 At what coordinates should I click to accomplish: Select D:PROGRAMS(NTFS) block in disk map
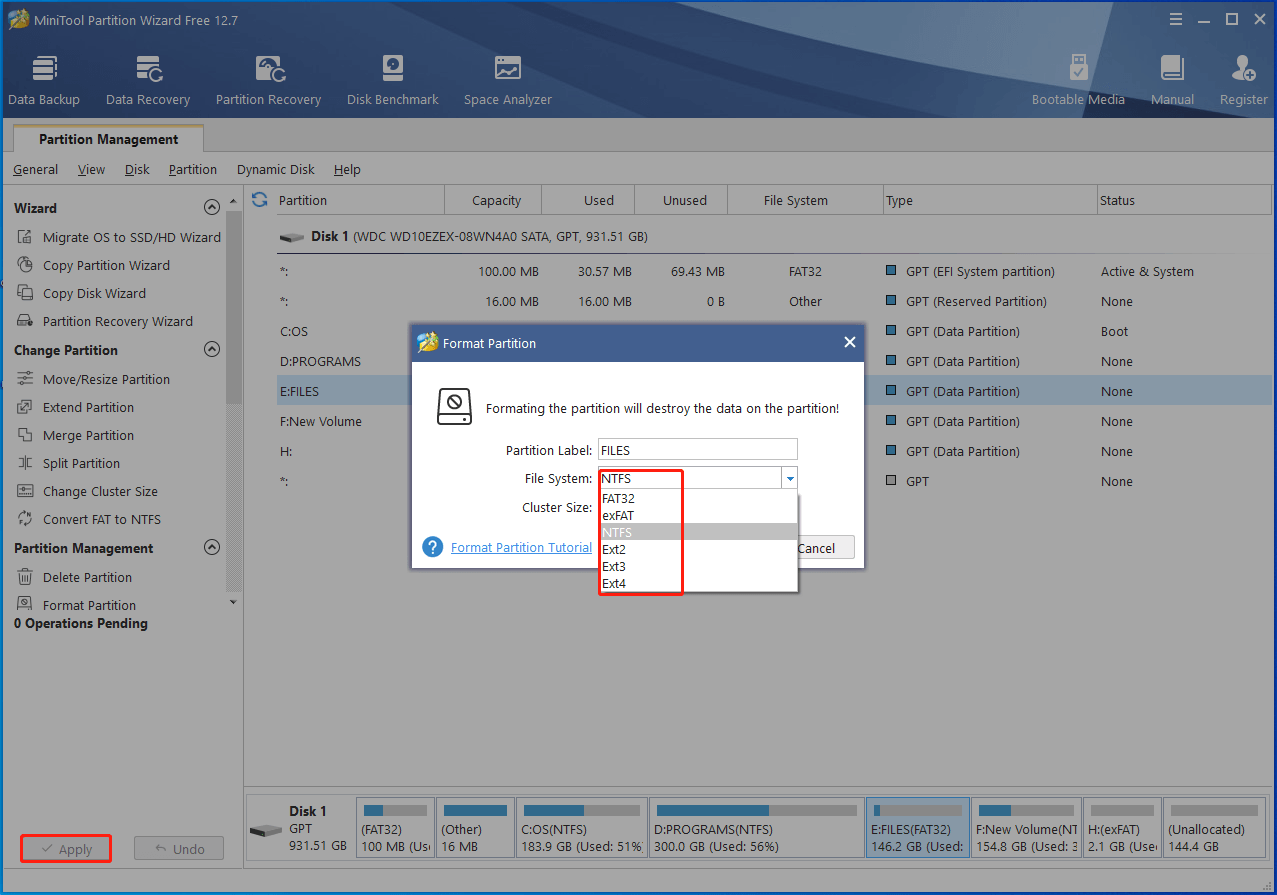[x=756, y=827]
